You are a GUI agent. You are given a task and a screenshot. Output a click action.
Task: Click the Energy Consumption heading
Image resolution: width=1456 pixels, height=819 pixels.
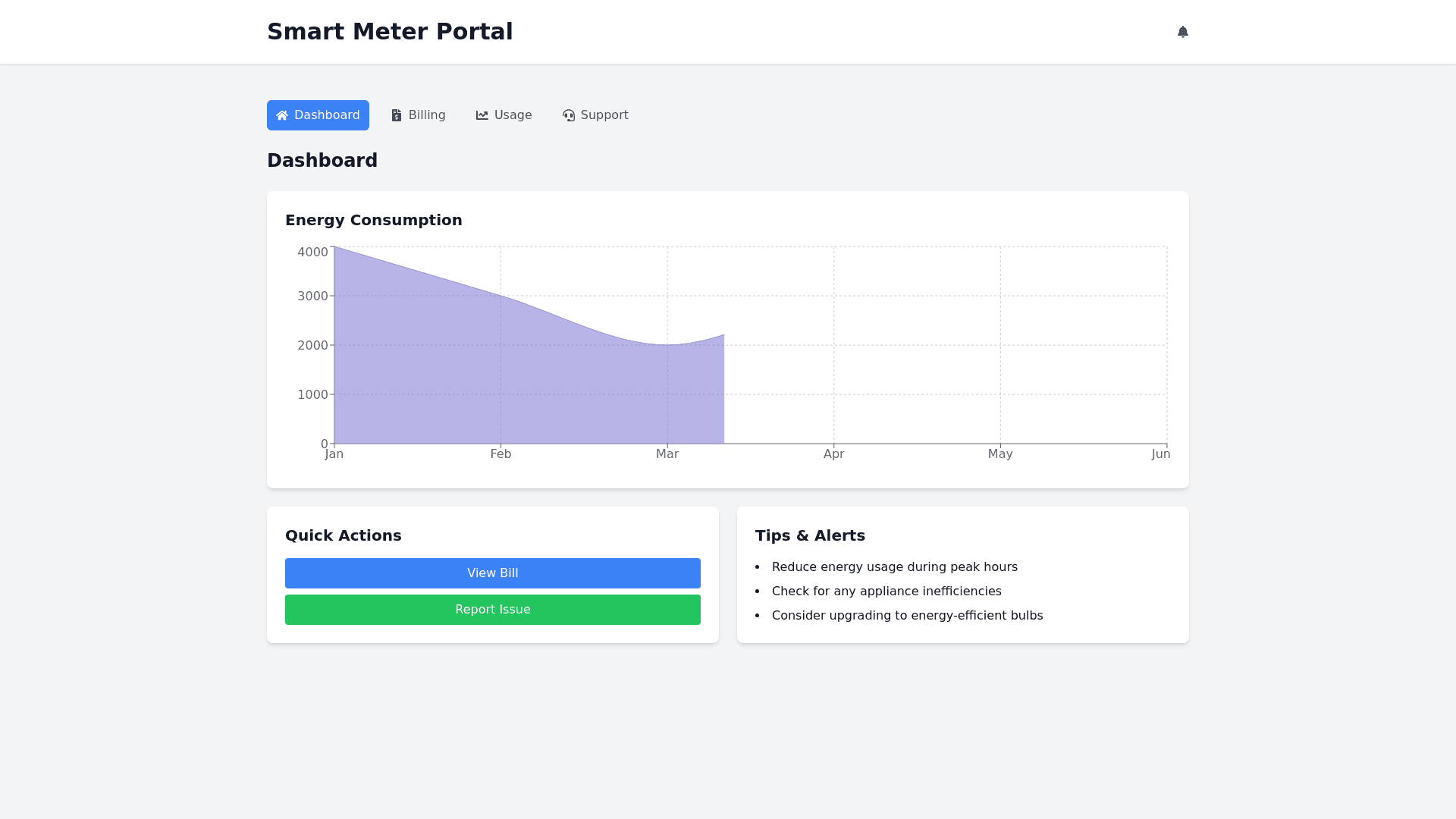pyautogui.click(x=373, y=220)
